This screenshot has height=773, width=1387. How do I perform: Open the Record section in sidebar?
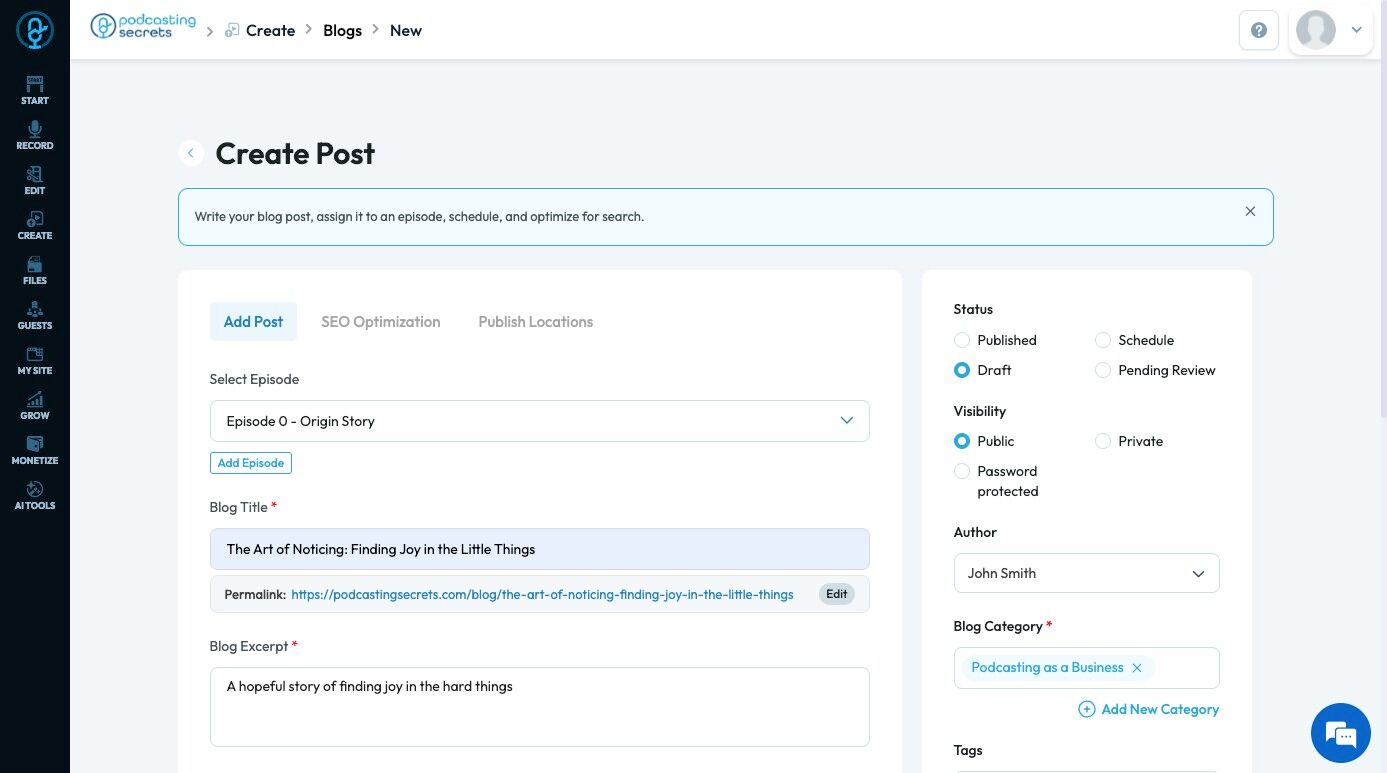point(35,136)
